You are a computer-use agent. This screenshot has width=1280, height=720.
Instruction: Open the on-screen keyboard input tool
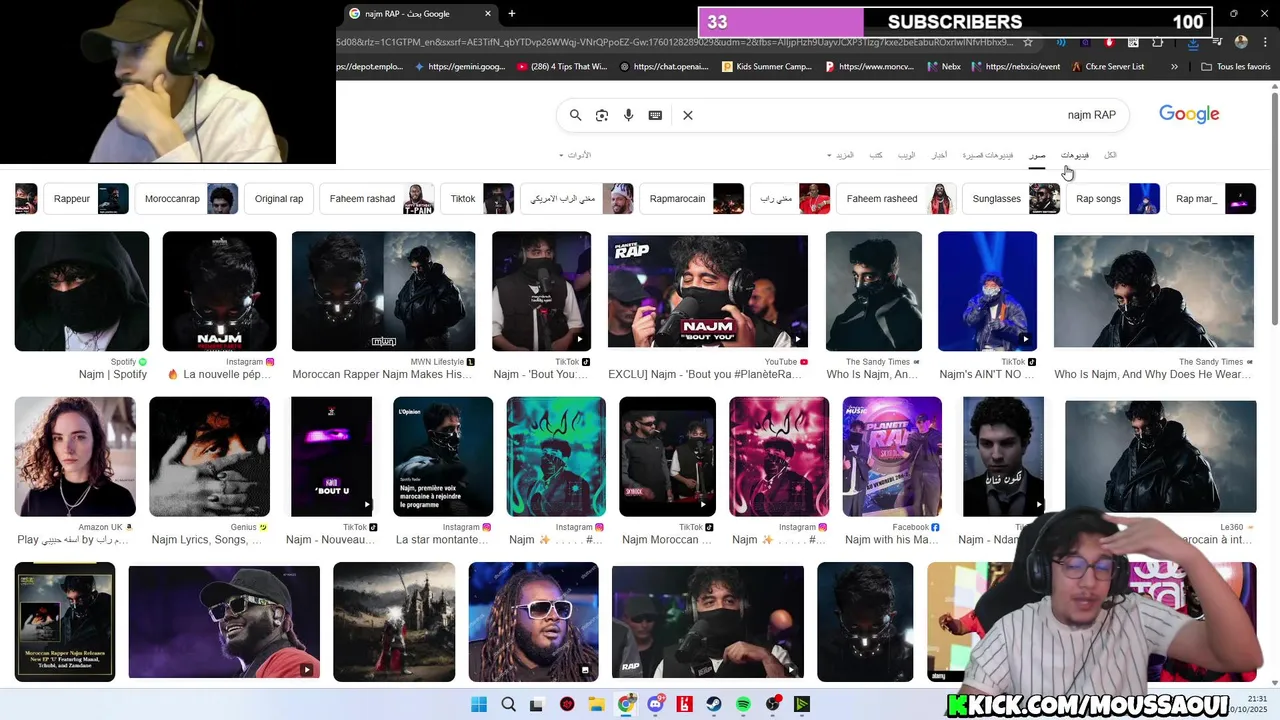(655, 115)
